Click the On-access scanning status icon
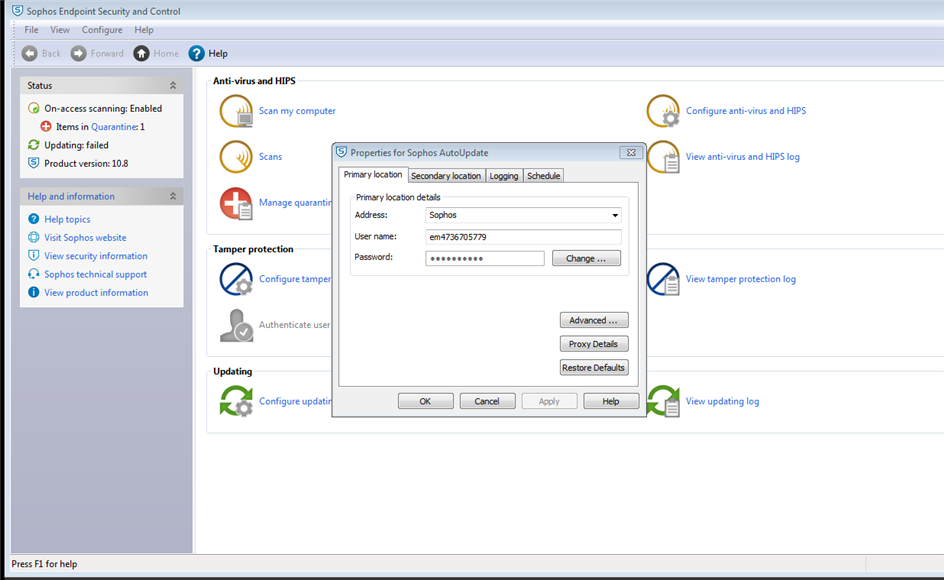 (34, 108)
